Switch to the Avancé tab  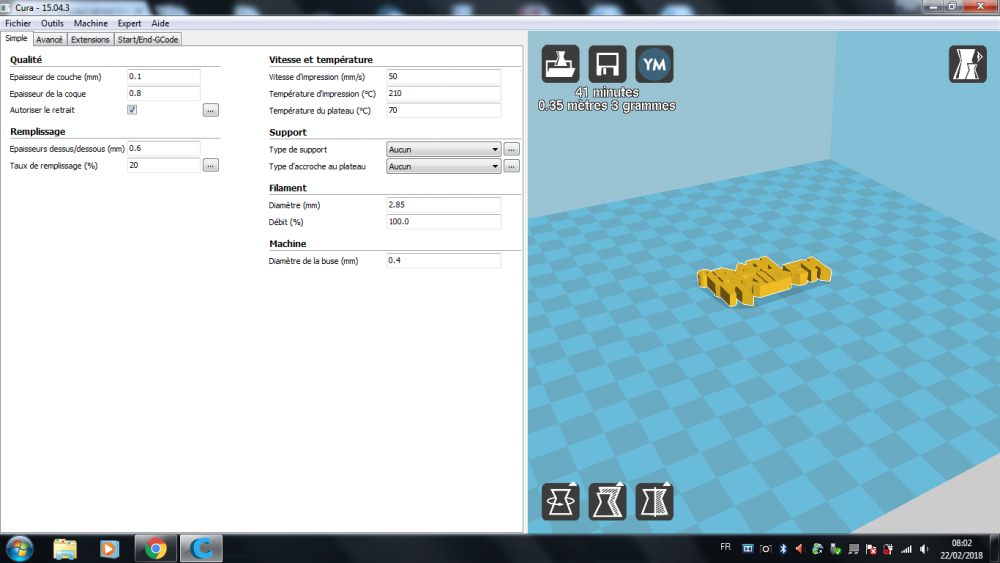49,40
